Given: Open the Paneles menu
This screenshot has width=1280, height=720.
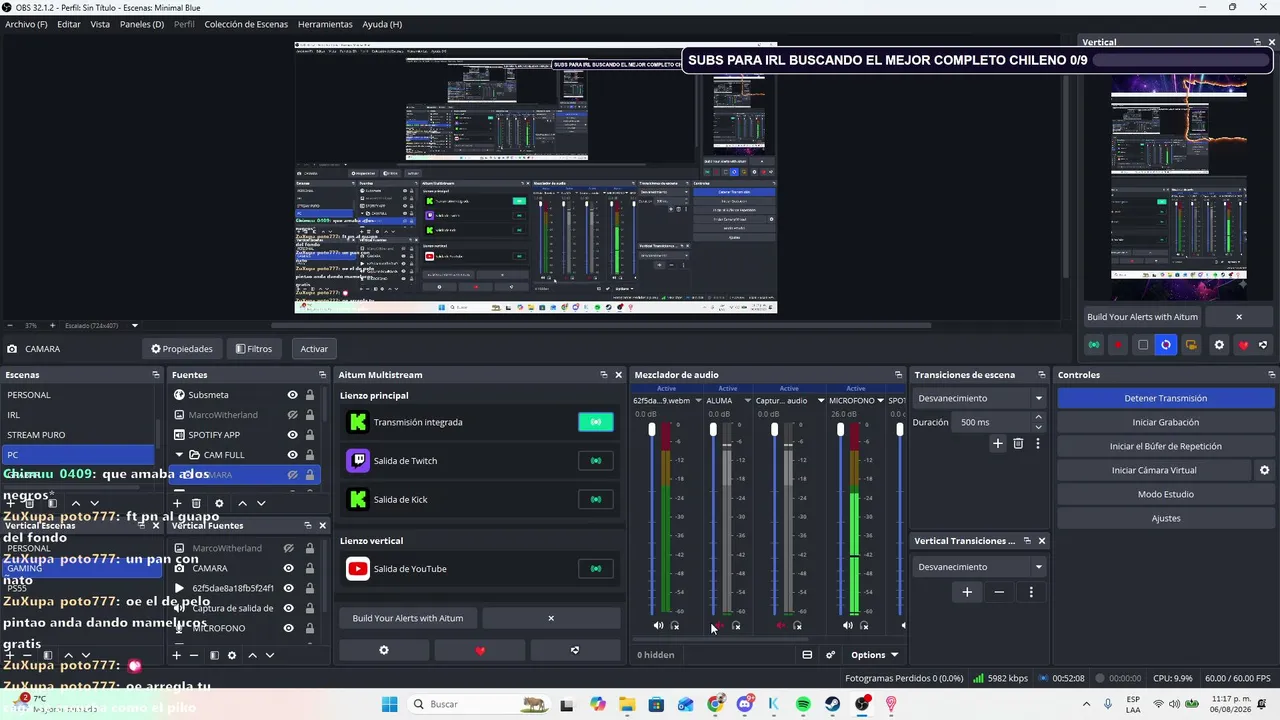Looking at the screenshot, I should (x=142, y=24).
